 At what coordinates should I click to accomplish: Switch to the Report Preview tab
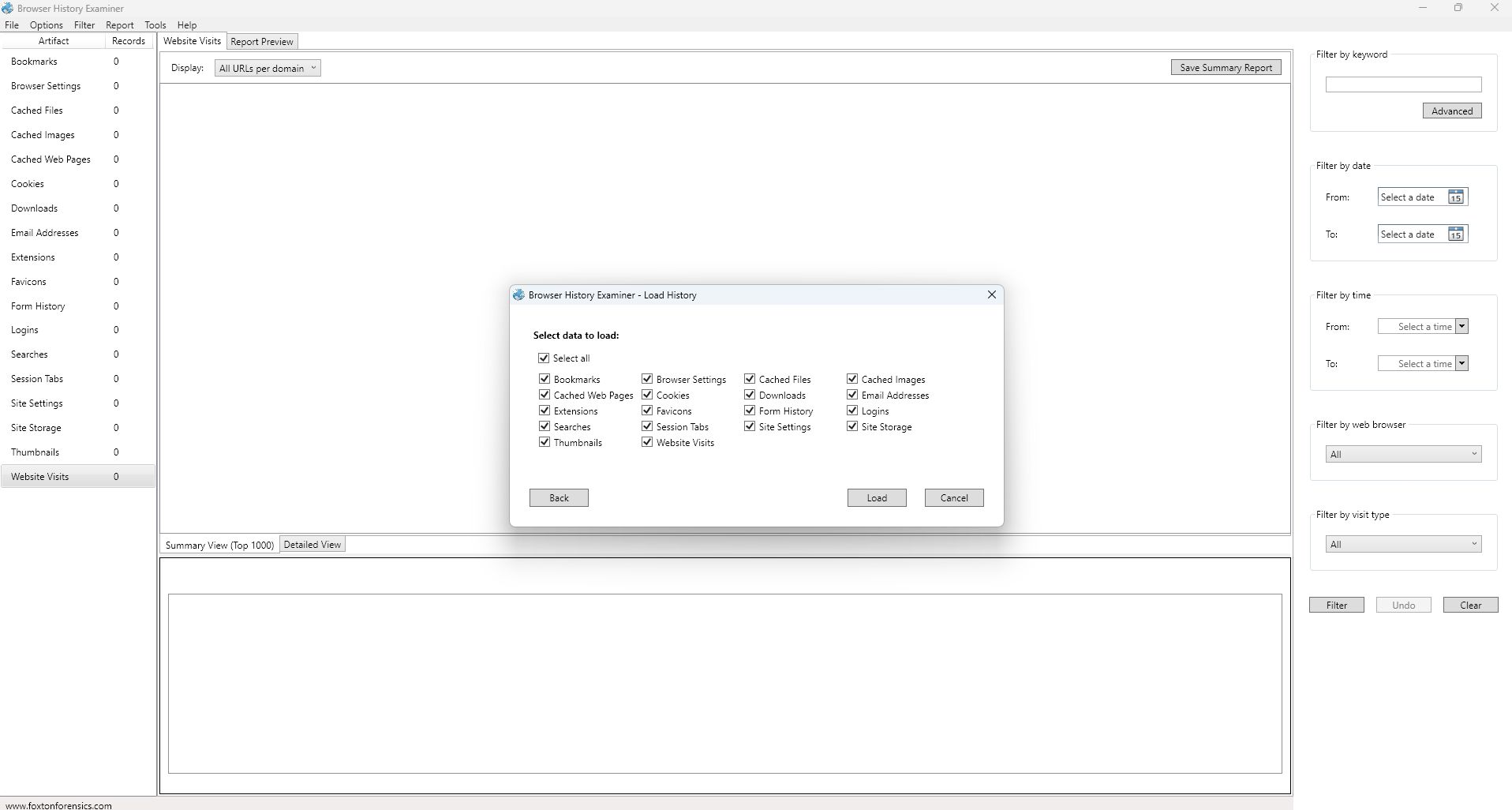[x=261, y=42]
